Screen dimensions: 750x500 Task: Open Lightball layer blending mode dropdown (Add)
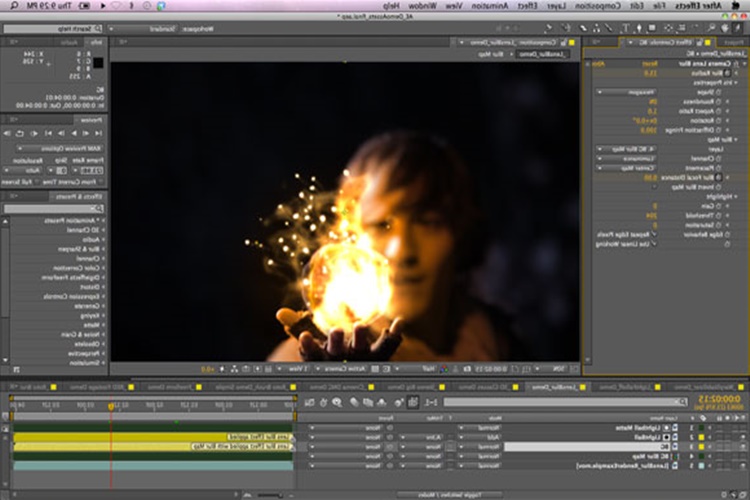(x=481, y=437)
